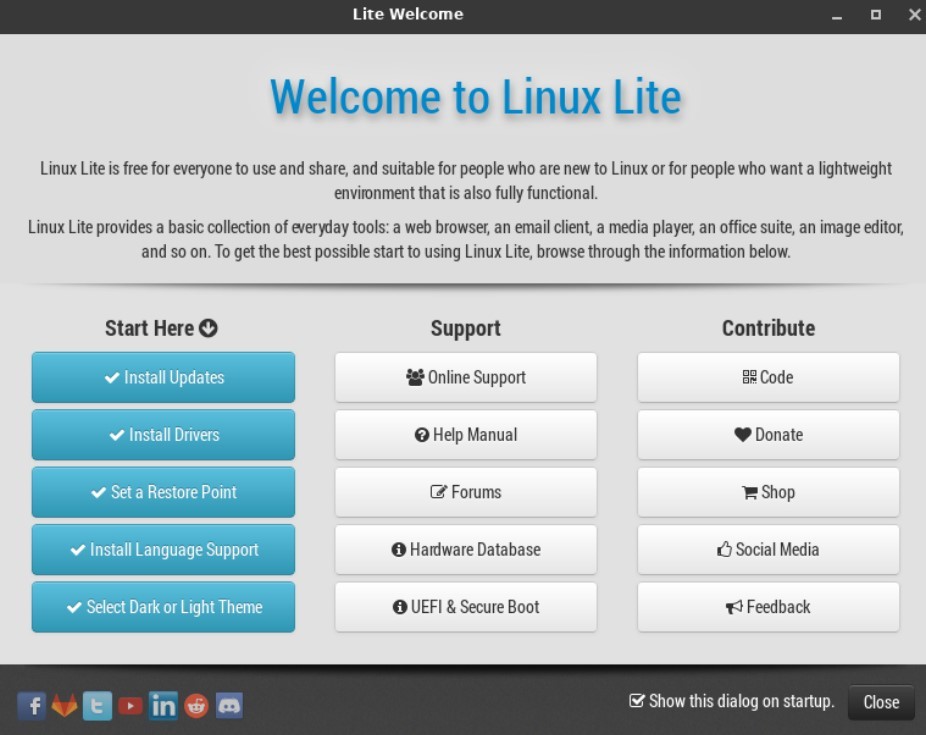Open the Code contribute button

pyautogui.click(x=768, y=377)
